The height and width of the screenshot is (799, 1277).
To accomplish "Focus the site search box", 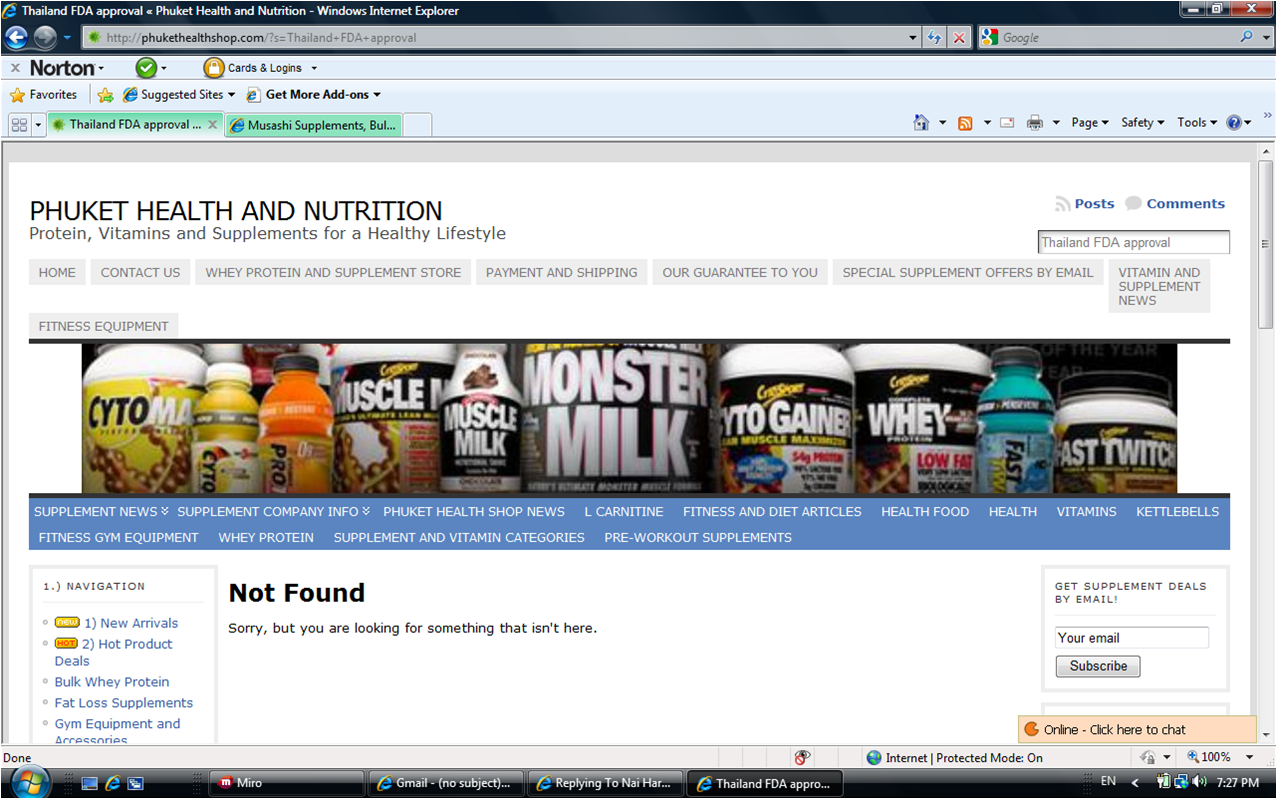I will (x=1134, y=243).
